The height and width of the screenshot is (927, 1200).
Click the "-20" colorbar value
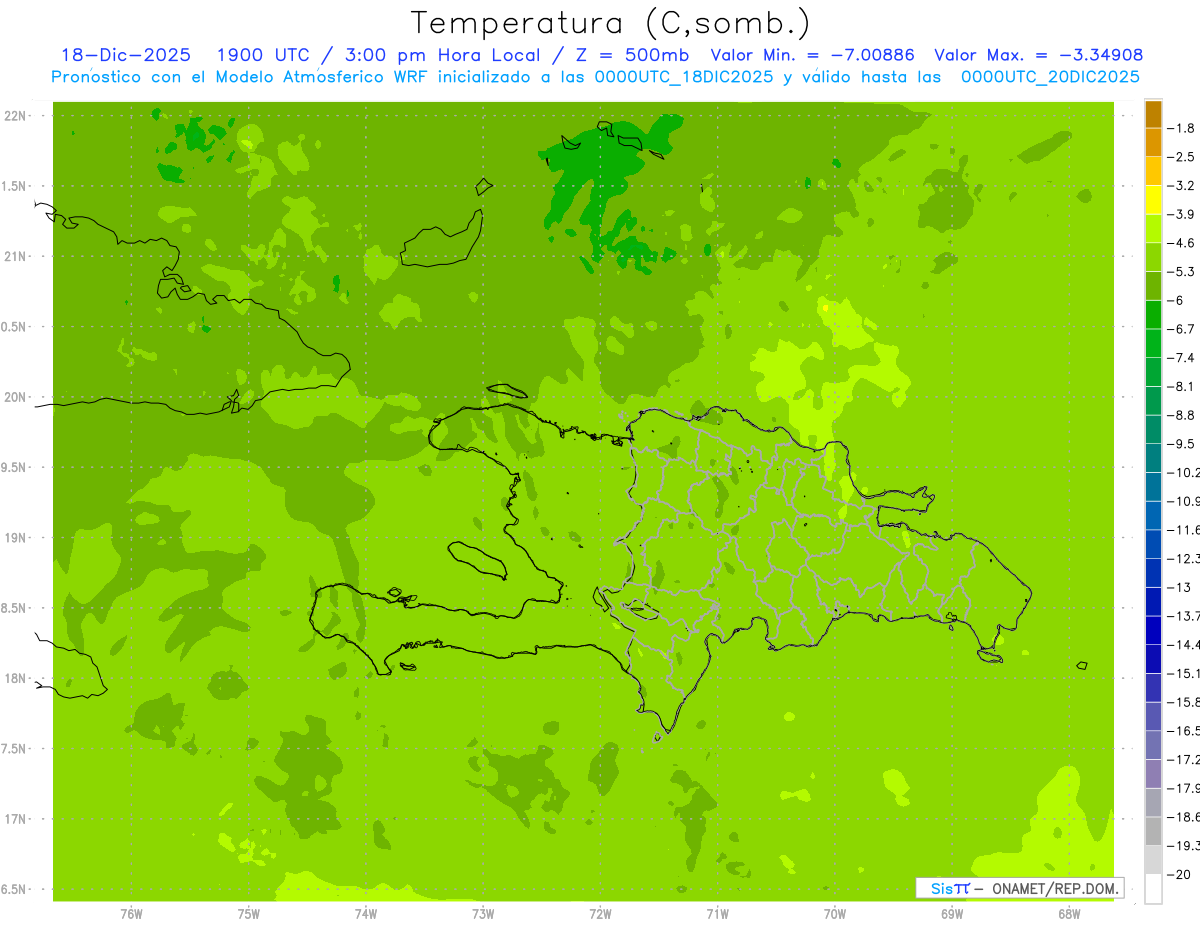pos(1178,874)
